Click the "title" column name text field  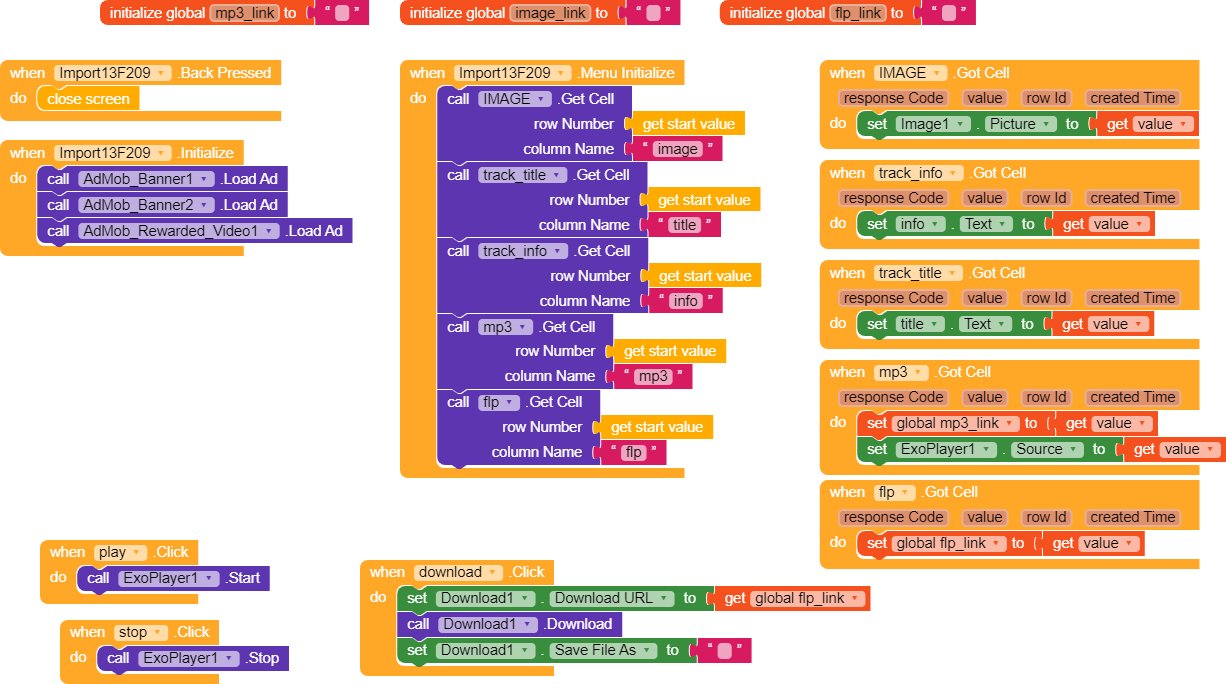[x=685, y=225]
